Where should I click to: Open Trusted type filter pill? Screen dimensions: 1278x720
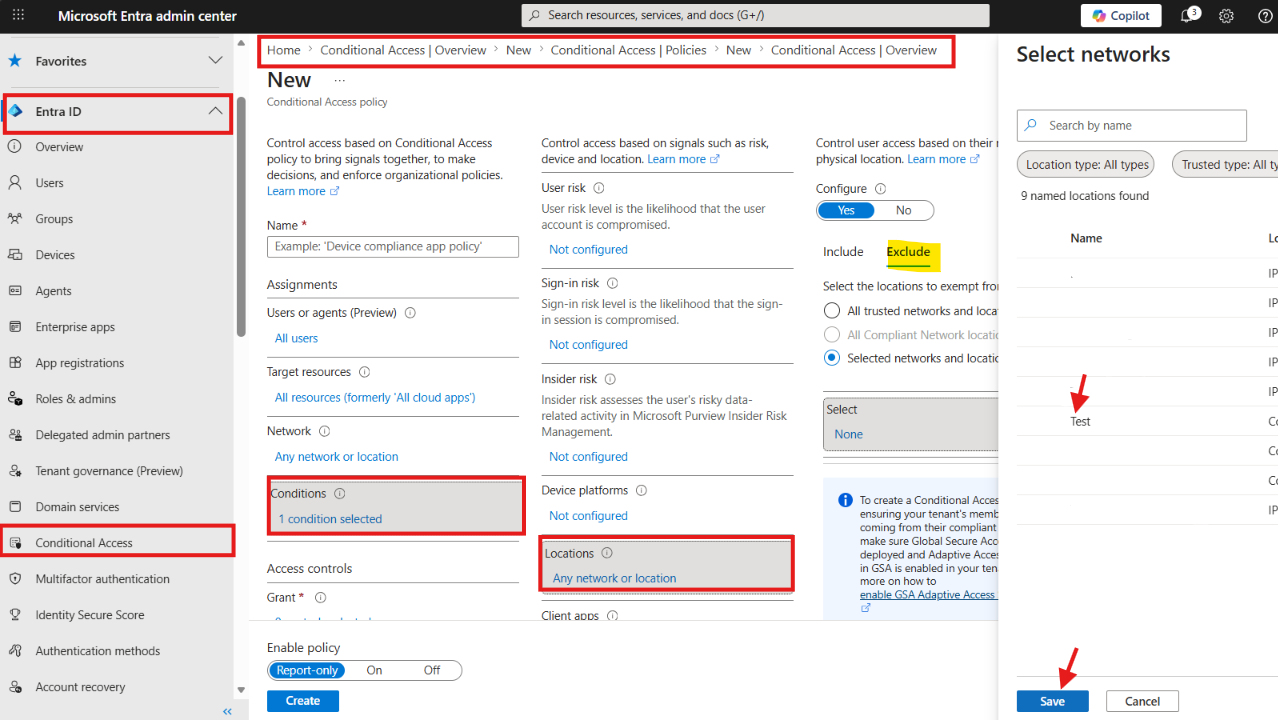click(x=1225, y=165)
